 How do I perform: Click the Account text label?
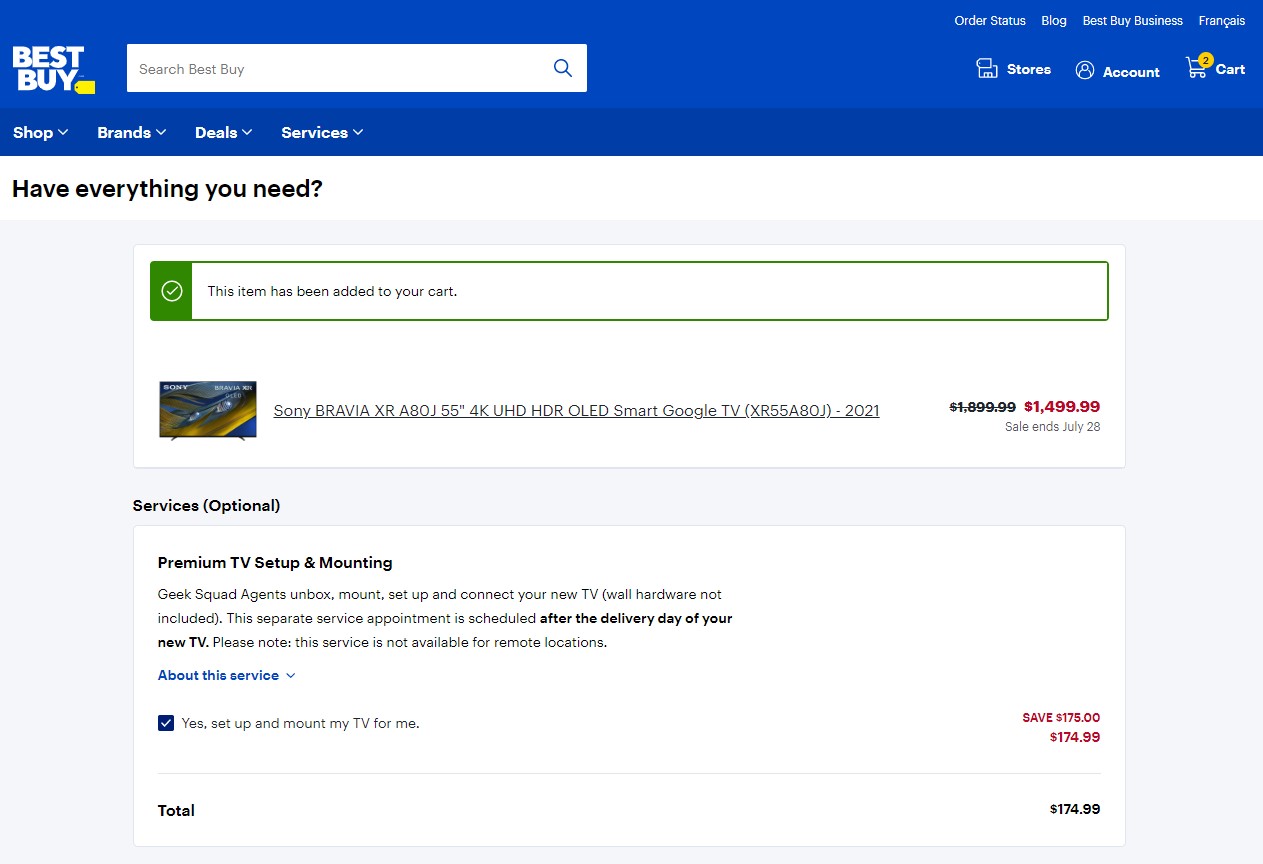[1131, 72]
